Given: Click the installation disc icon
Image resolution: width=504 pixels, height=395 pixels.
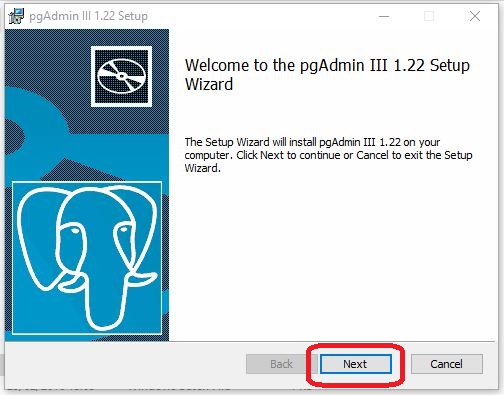Looking at the screenshot, I should point(121,76).
